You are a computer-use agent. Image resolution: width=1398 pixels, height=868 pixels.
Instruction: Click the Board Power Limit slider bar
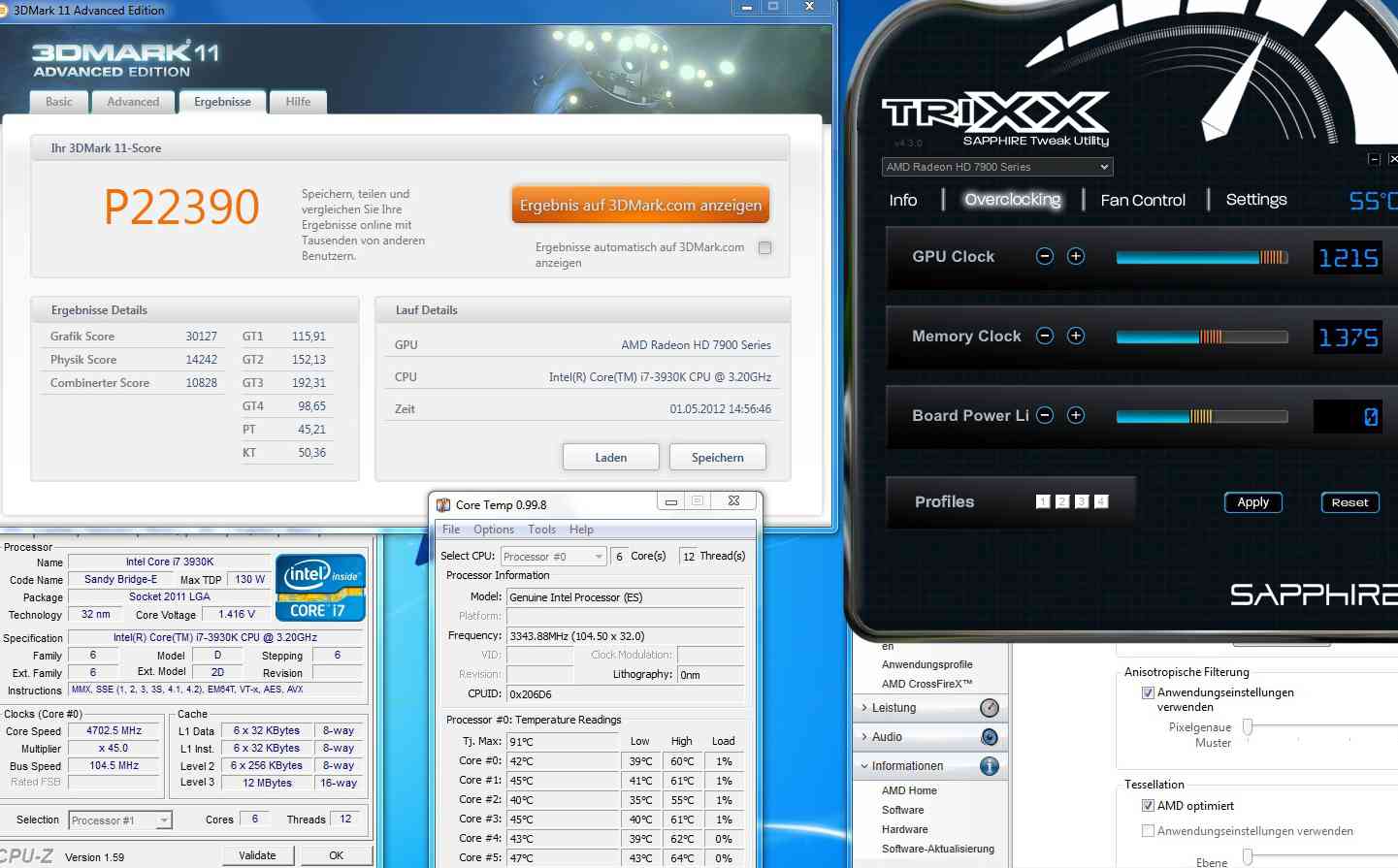pos(1202,416)
